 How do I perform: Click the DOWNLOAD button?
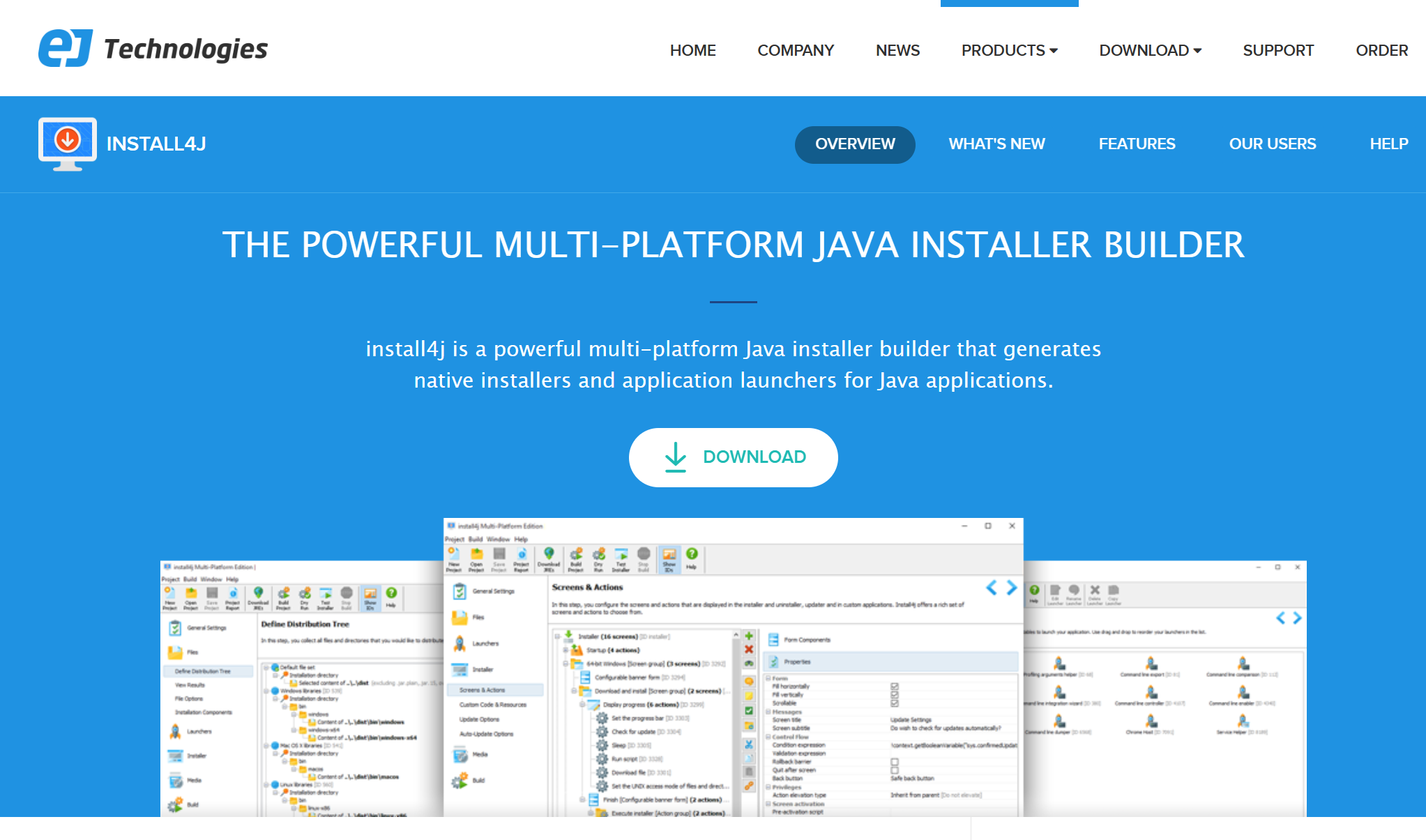click(734, 457)
